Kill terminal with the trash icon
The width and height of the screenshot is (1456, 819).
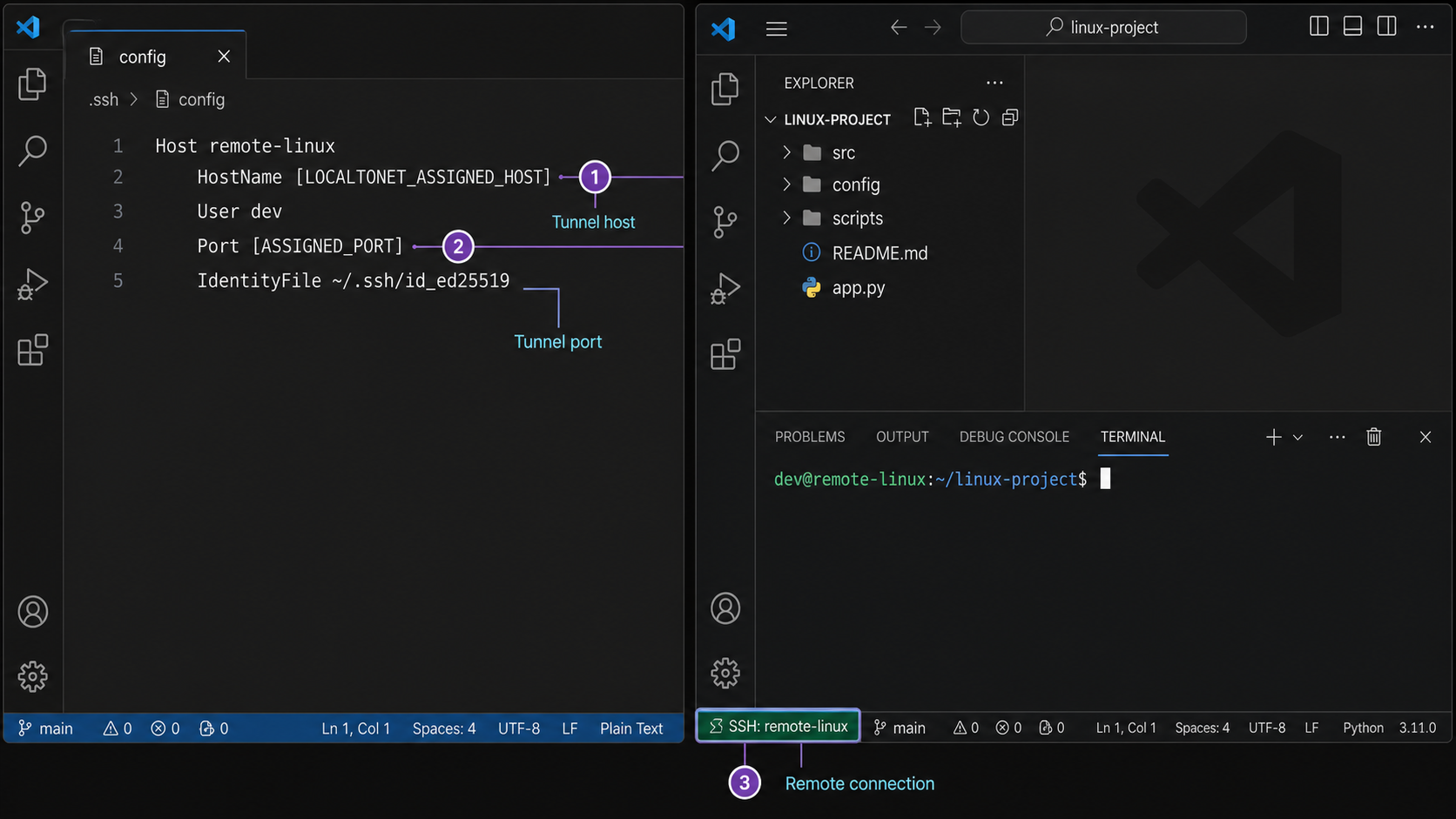click(1374, 437)
